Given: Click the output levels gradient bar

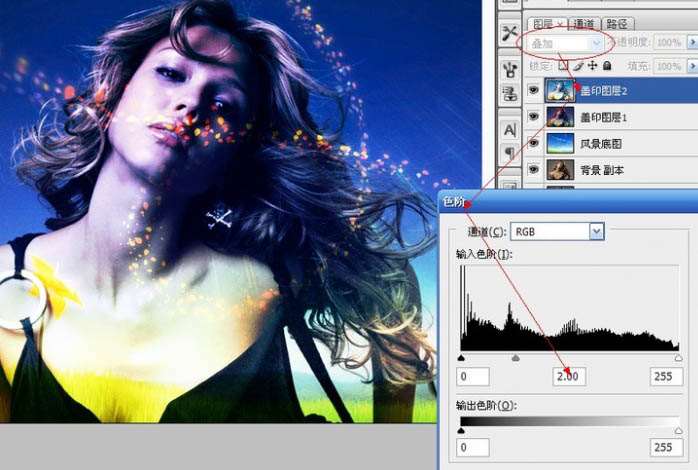Looking at the screenshot, I should click(x=570, y=421).
